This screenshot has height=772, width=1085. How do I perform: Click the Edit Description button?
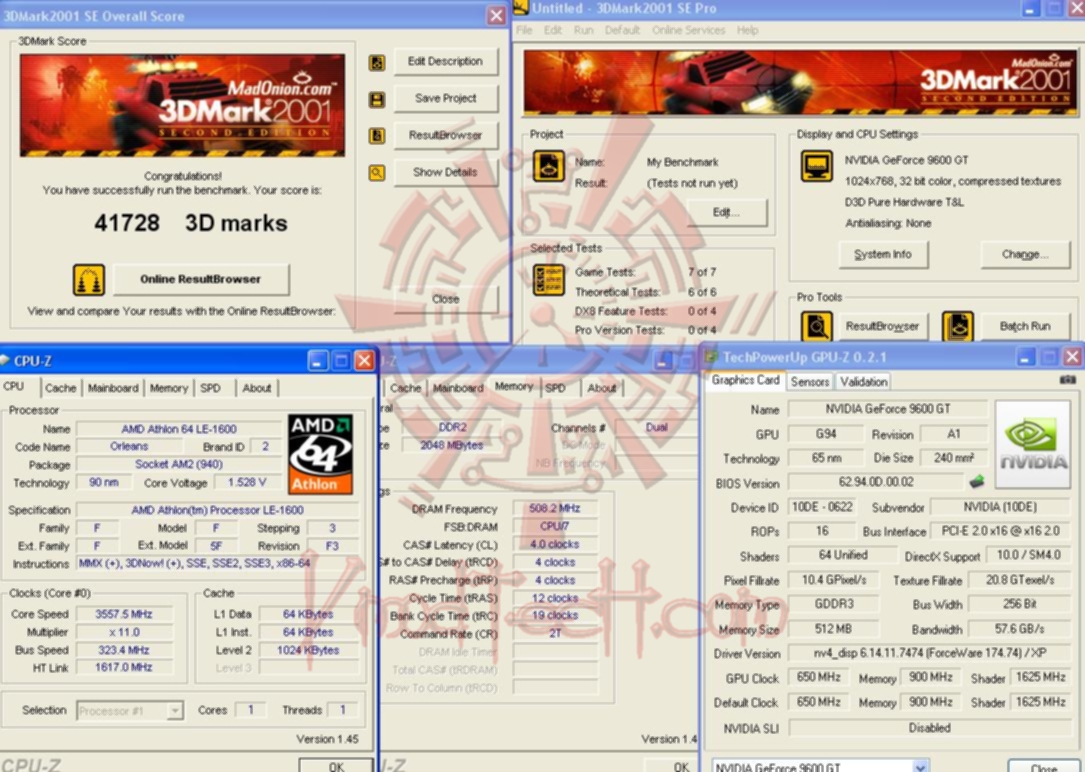[x=446, y=62]
